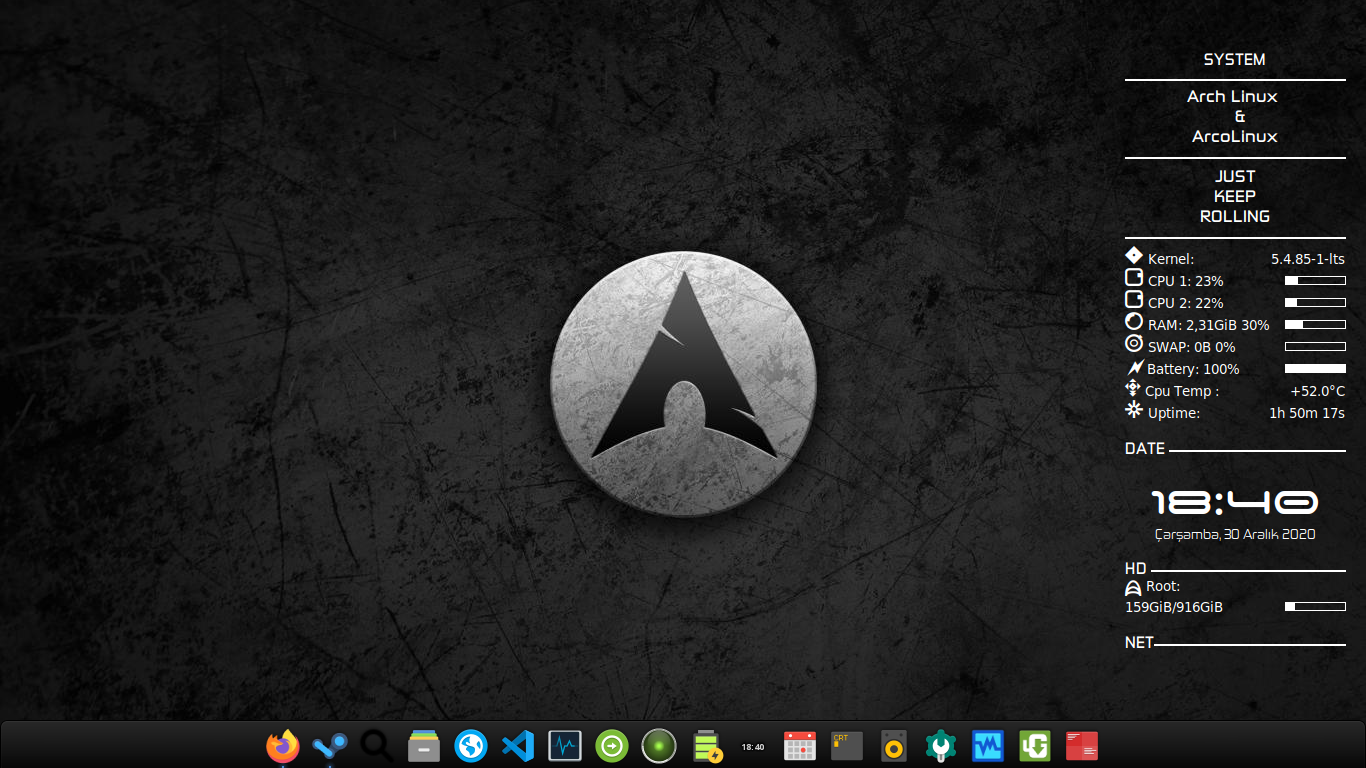Open the file manager drawer icon
The width and height of the screenshot is (1366, 768).
click(x=424, y=746)
